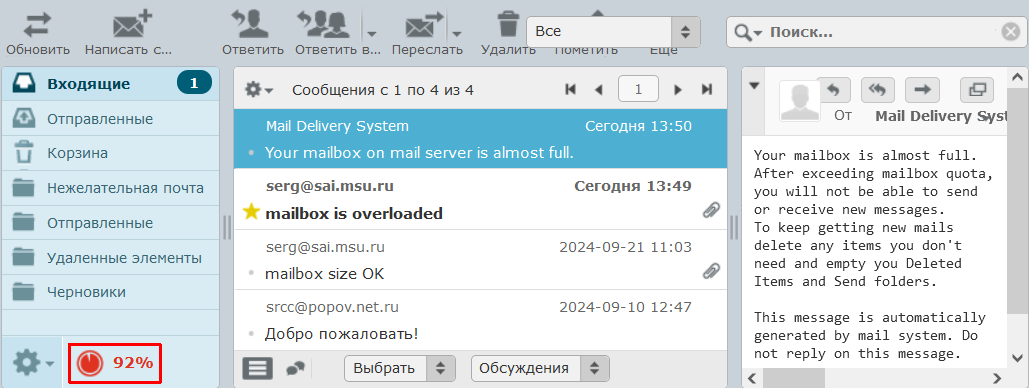Open the message list options gear

[259, 89]
